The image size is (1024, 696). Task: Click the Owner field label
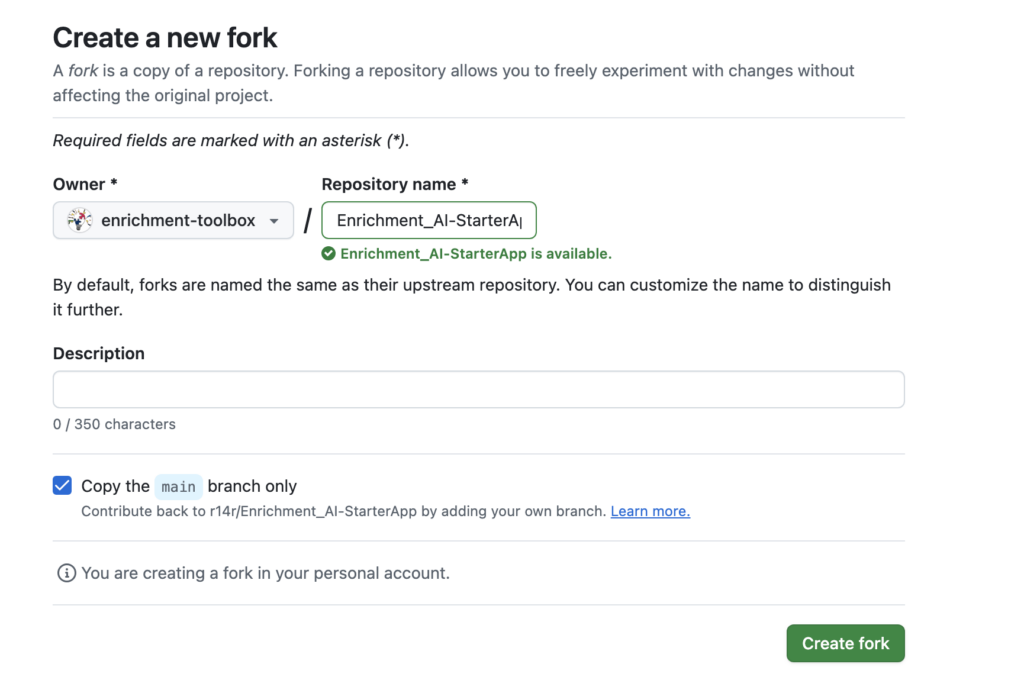(x=85, y=184)
